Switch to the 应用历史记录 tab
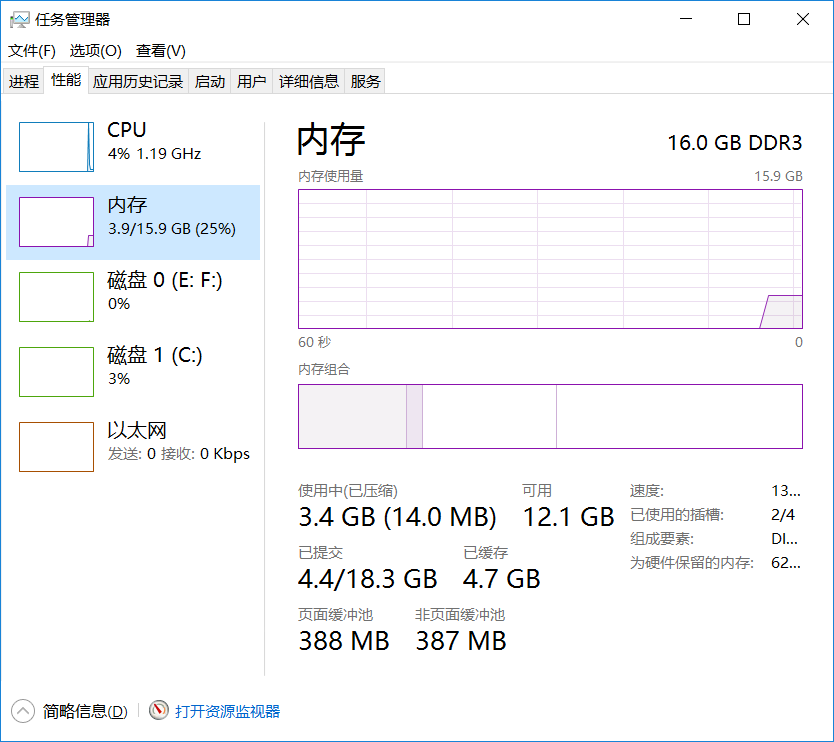The width and height of the screenshot is (834, 742). (x=138, y=81)
